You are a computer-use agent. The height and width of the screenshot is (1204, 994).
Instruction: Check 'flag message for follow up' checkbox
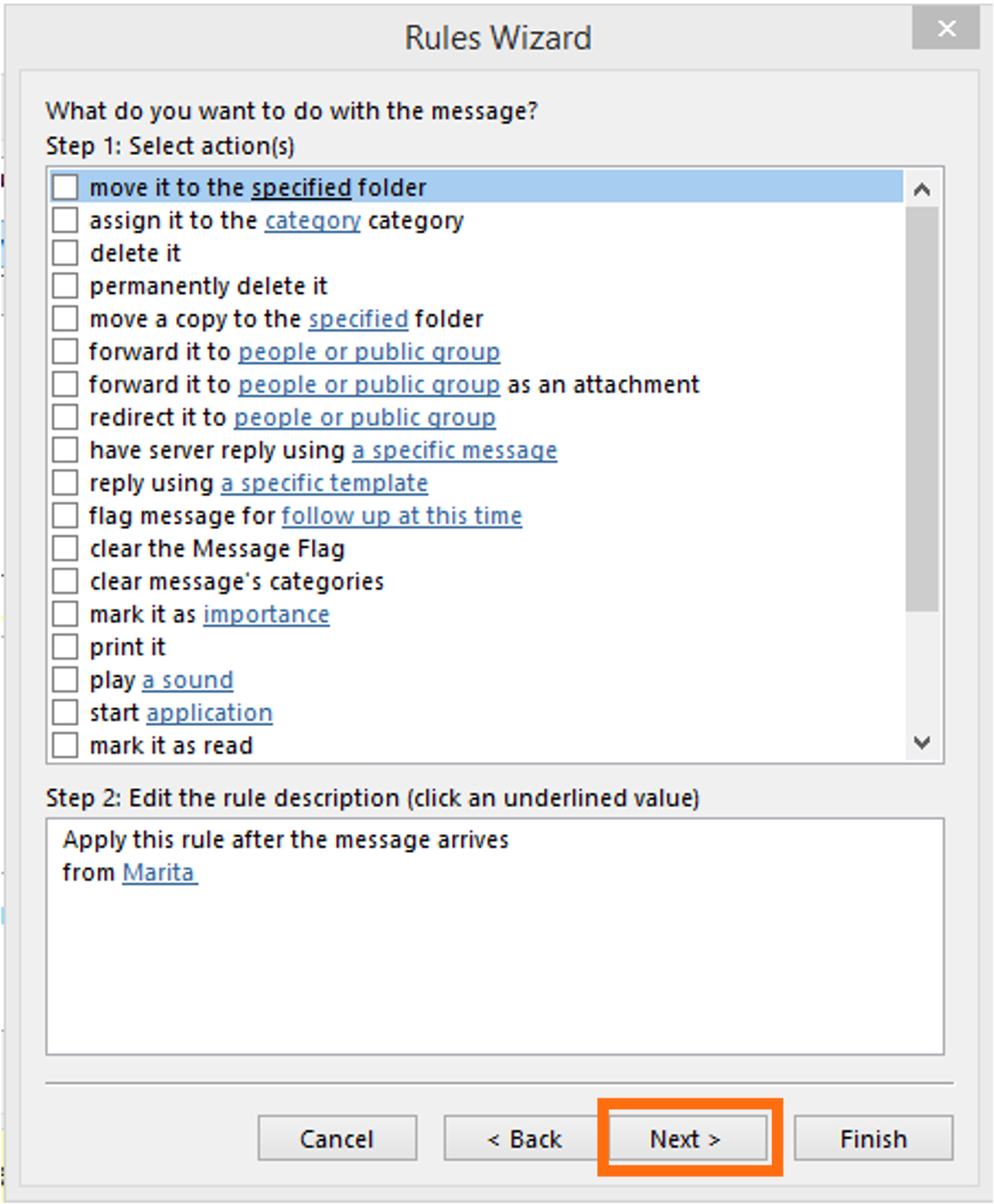pos(66,516)
